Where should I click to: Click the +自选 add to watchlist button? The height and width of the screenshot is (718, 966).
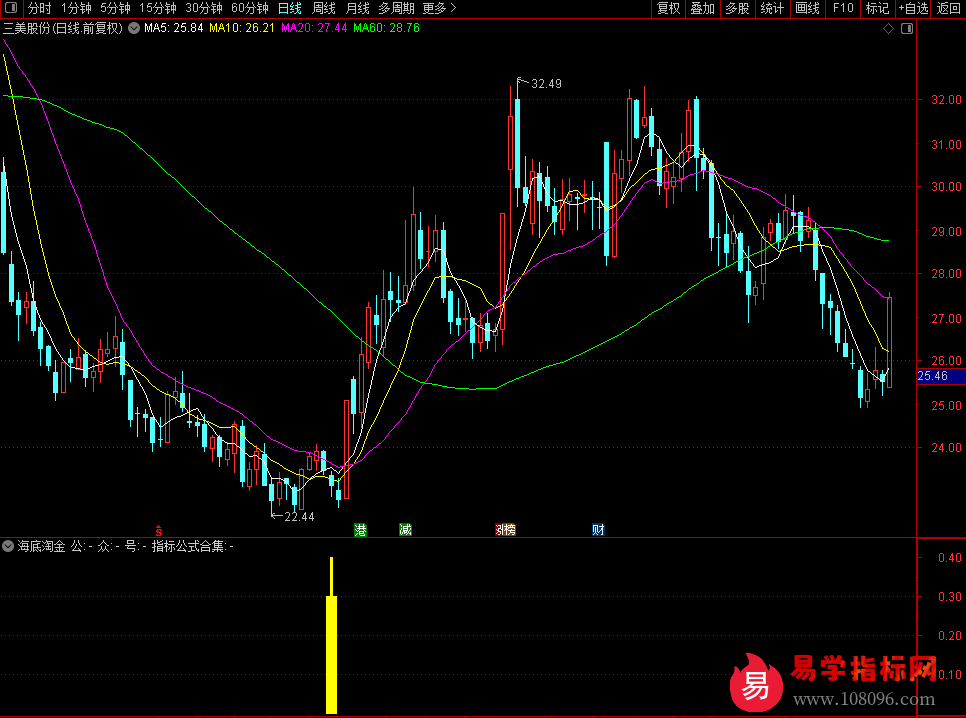(x=912, y=8)
